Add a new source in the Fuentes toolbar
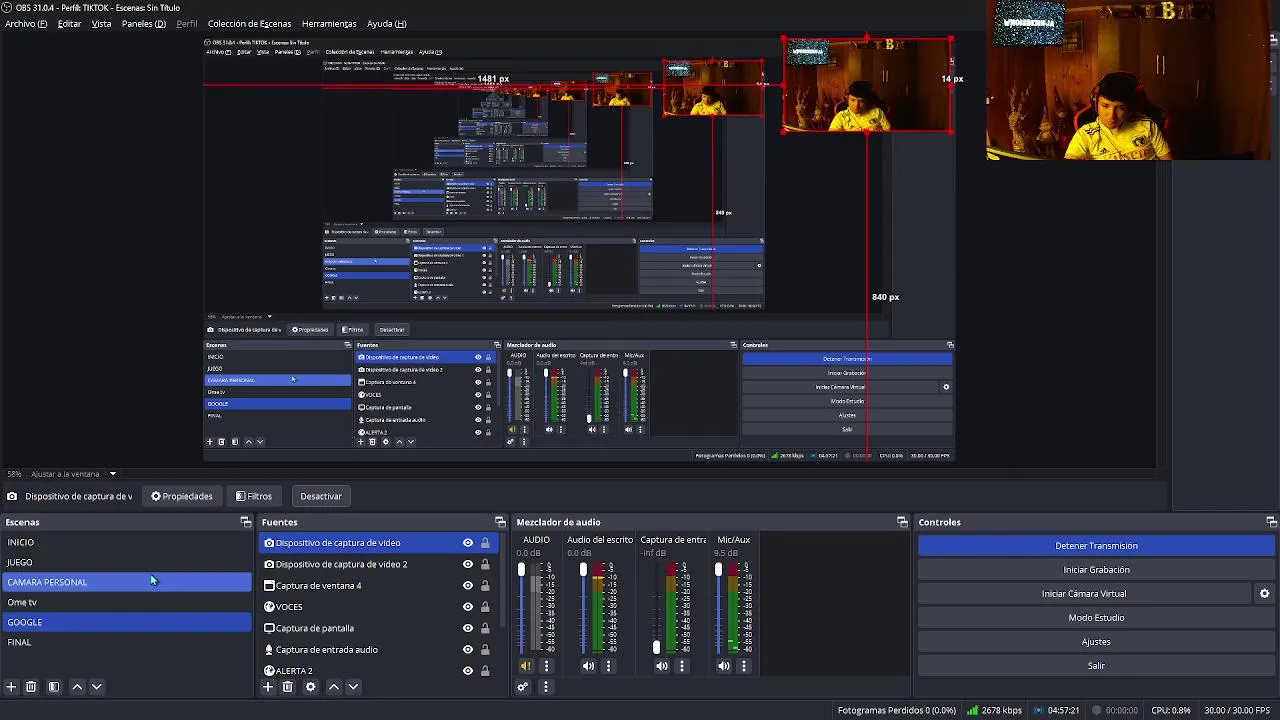 (x=267, y=687)
